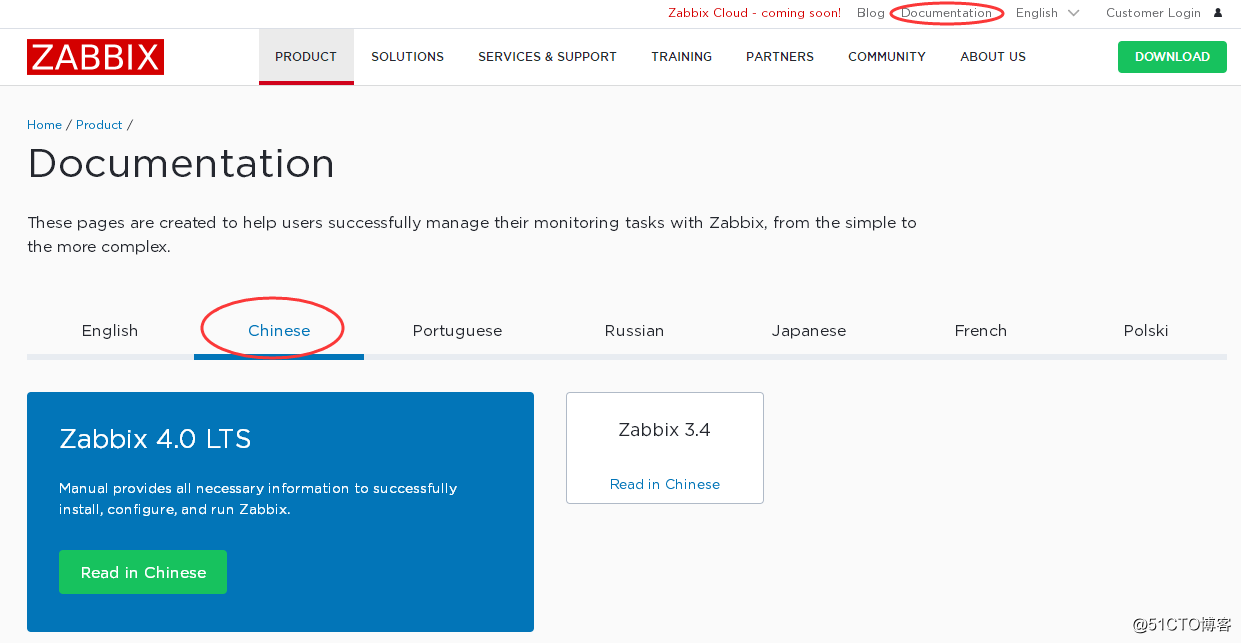
Task: Switch to the French documentation tab
Action: (981, 331)
